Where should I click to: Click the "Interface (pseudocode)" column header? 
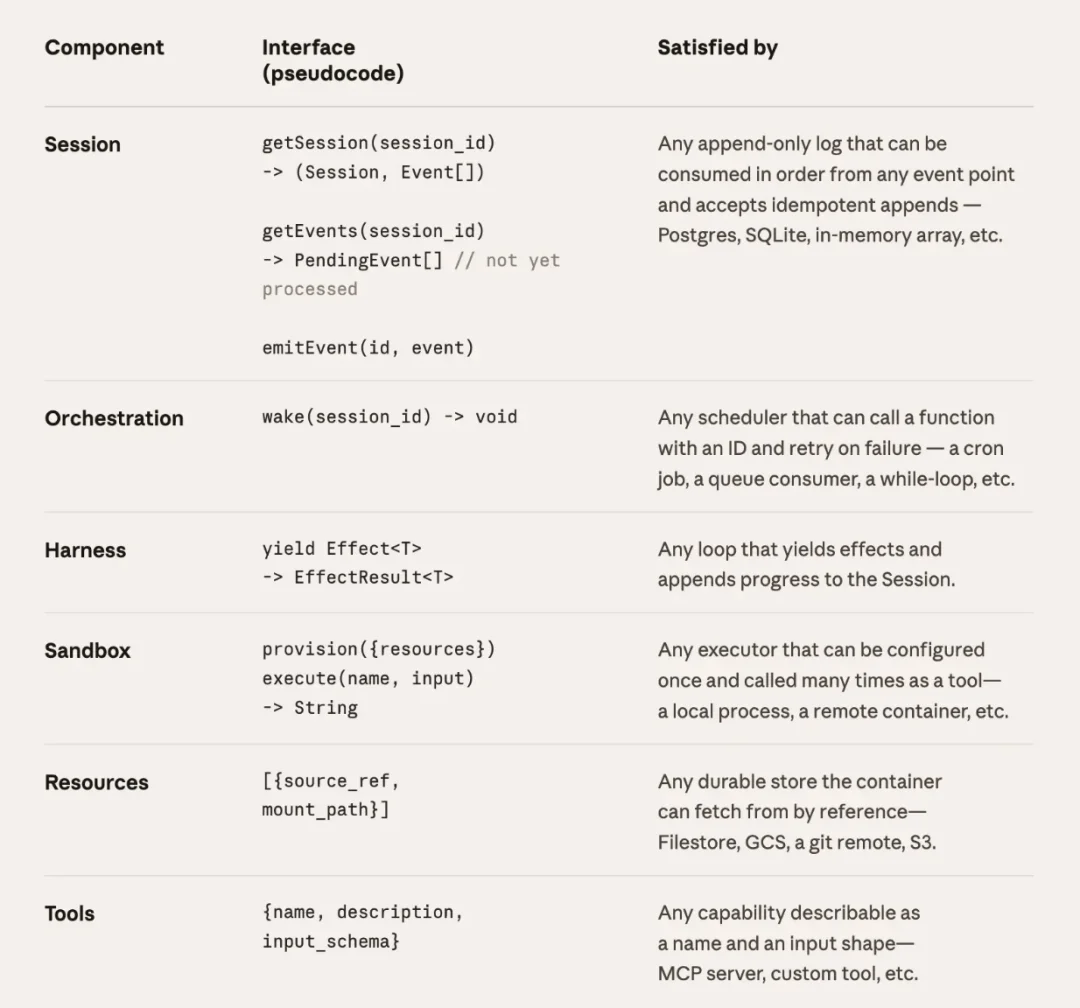332,60
